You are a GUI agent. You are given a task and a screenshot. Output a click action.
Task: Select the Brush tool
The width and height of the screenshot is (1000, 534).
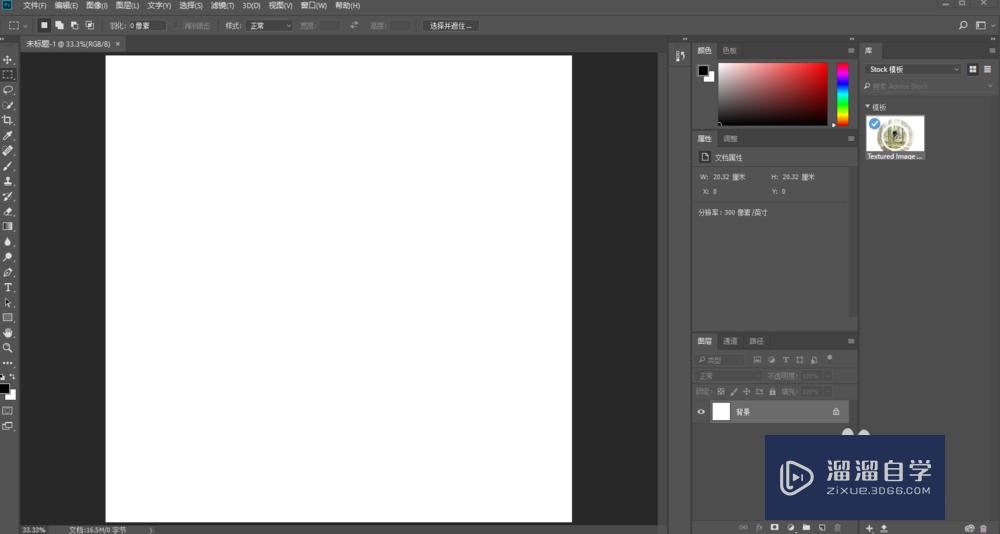(8, 166)
